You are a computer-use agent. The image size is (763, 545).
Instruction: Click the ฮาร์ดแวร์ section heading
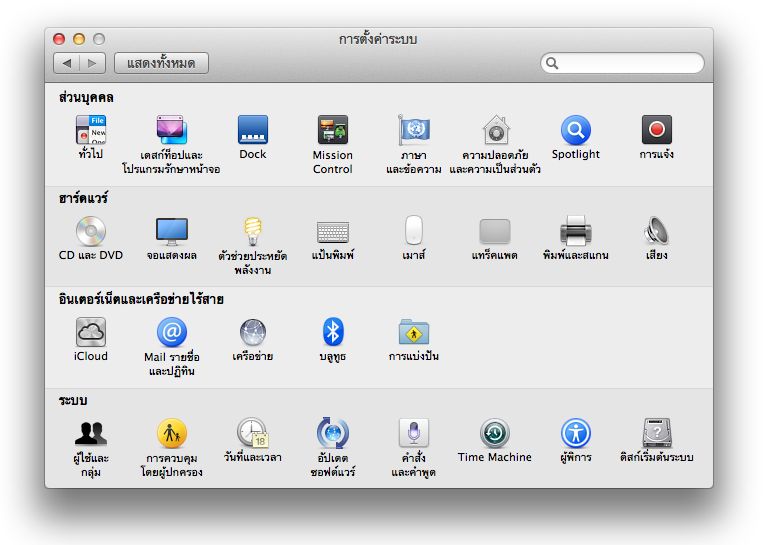[83, 198]
